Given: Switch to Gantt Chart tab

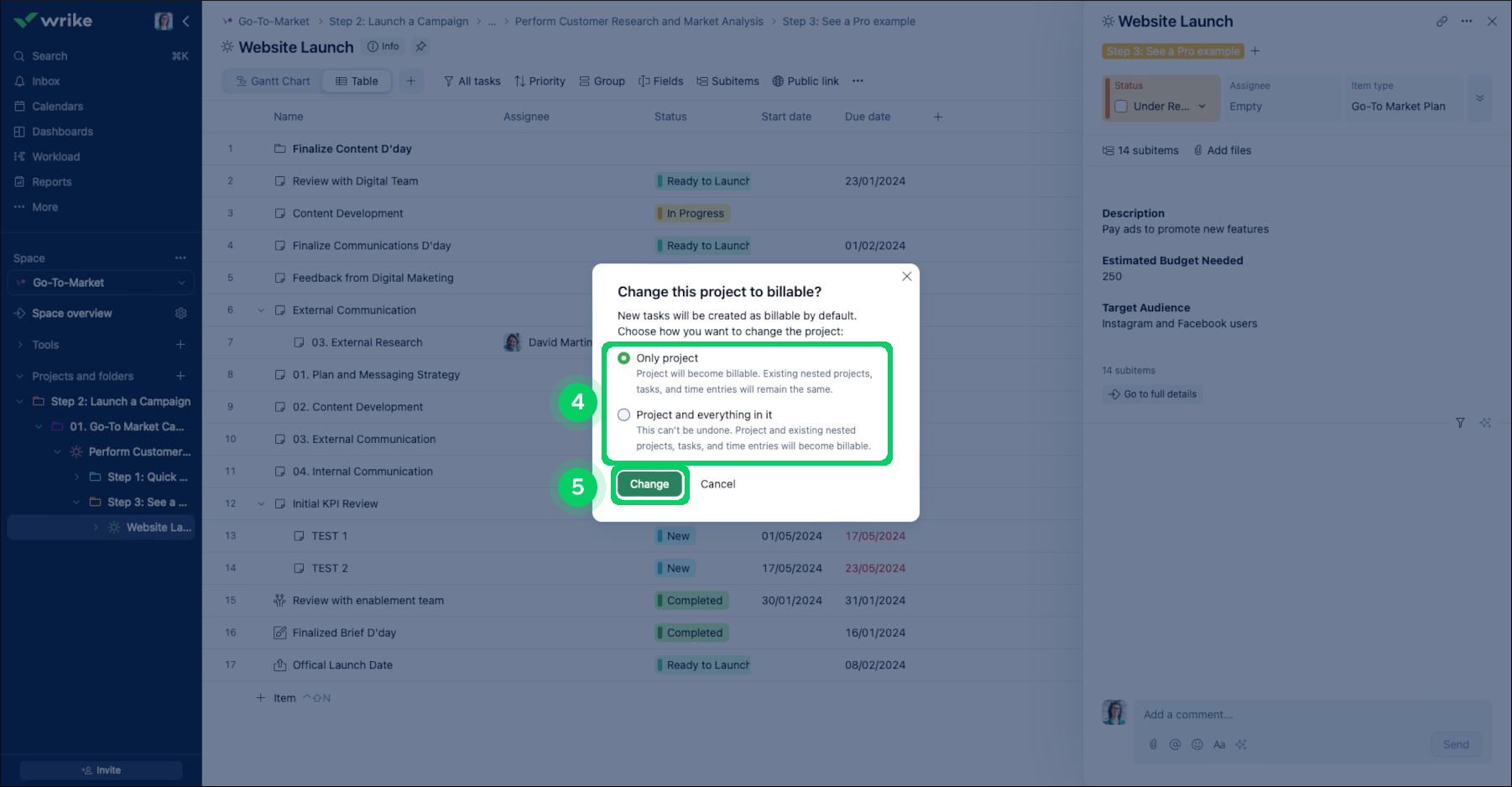Looking at the screenshot, I should (x=273, y=81).
